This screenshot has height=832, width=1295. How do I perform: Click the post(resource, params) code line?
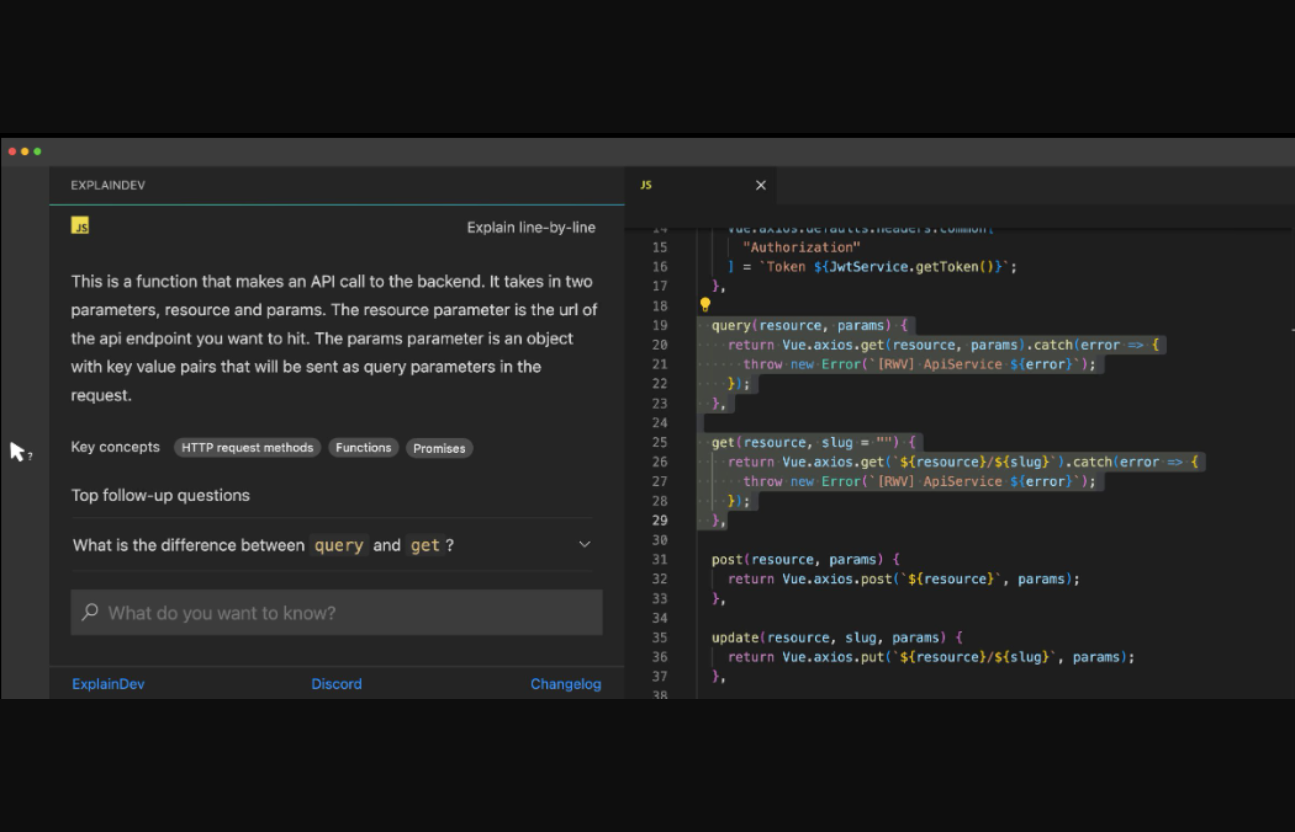[805, 559]
